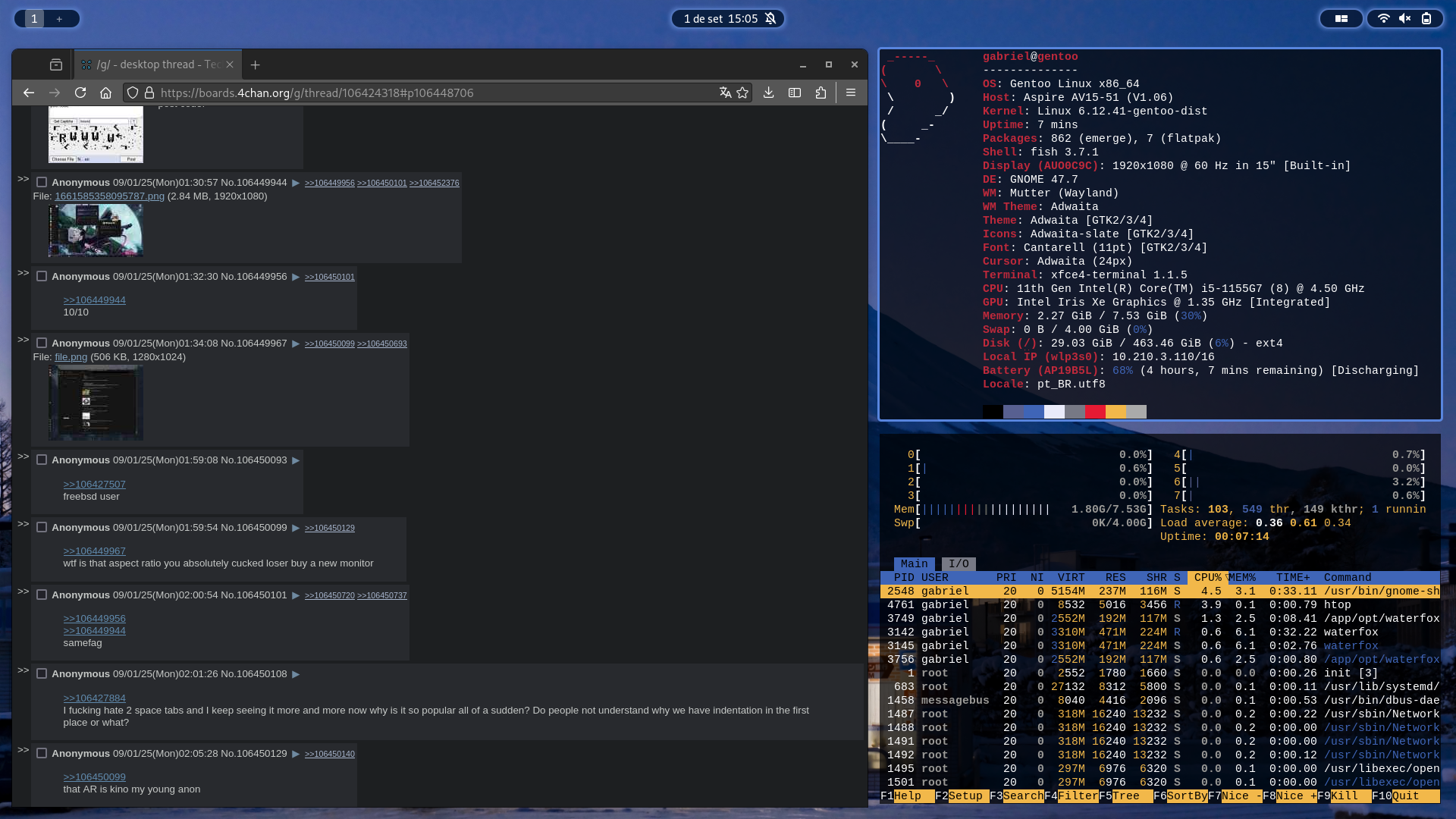This screenshot has width=1456, height=819.
Task: Tick checkbox on post No.106449967
Action: [42, 343]
